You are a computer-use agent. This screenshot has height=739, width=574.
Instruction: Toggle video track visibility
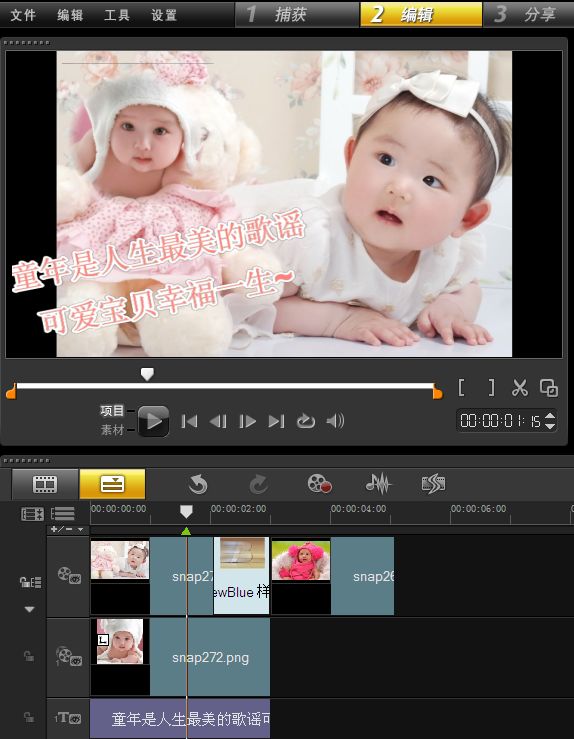(x=69, y=575)
